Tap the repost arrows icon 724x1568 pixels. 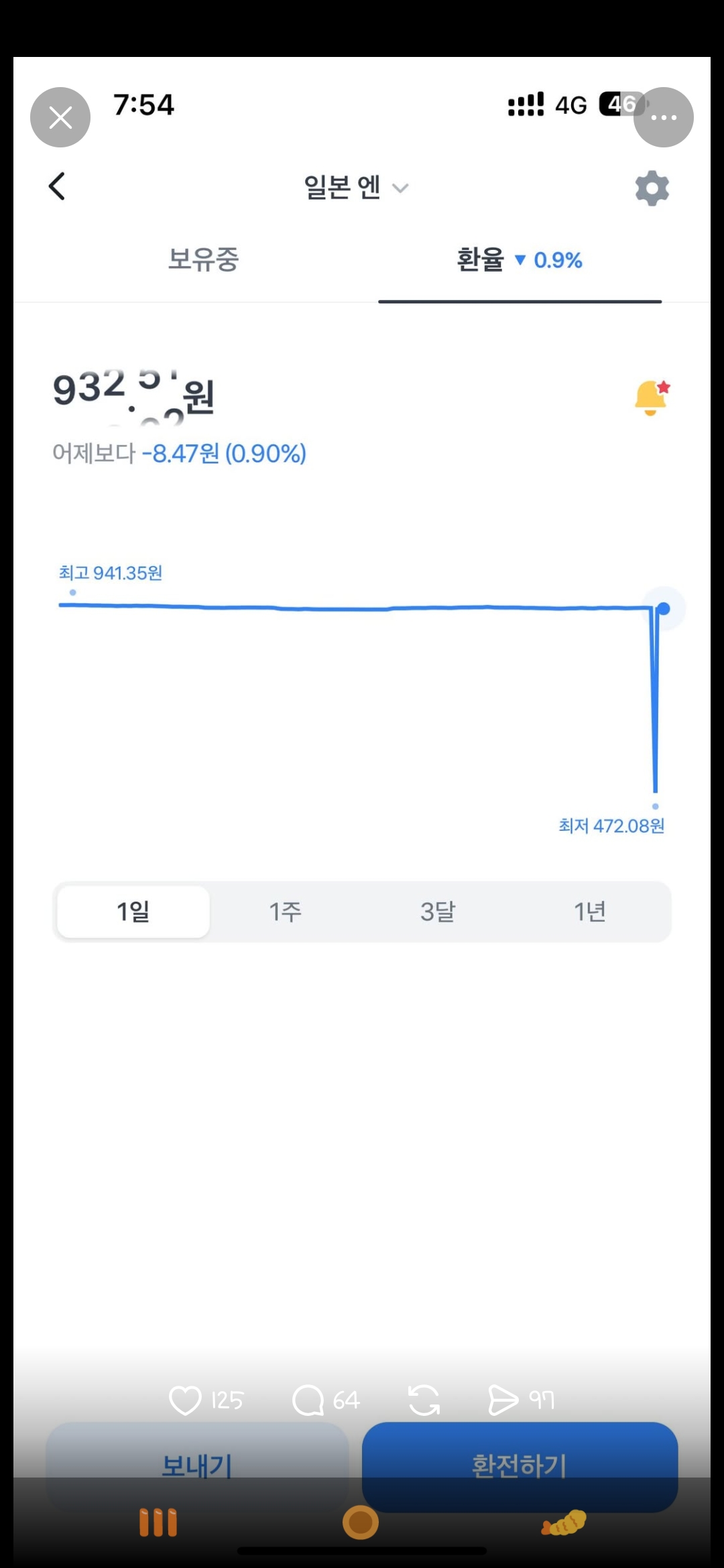(x=424, y=1400)
